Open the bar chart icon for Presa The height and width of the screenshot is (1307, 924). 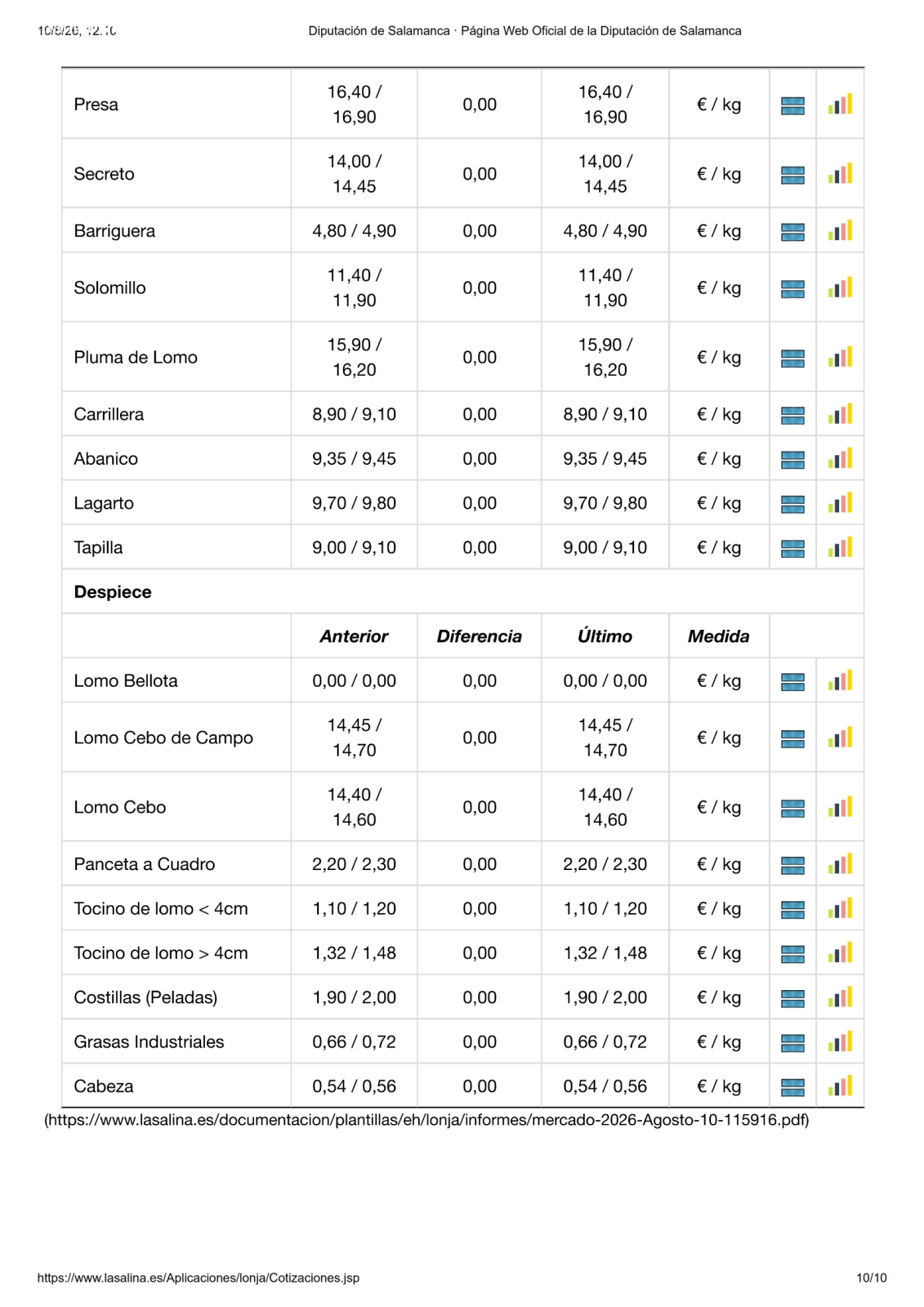[x=840, y=104]
